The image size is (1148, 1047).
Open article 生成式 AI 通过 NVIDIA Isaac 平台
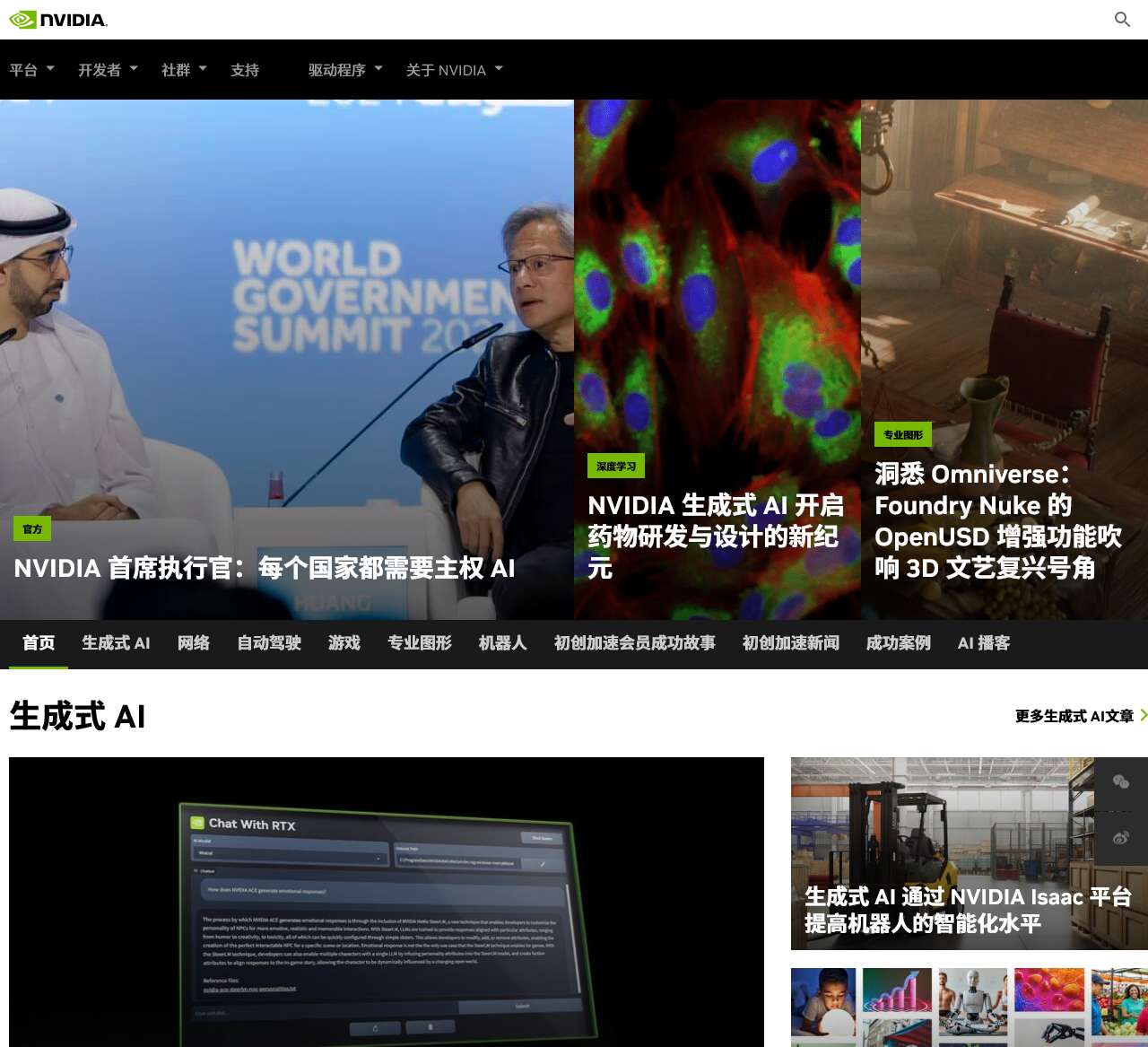pos(968,910)
